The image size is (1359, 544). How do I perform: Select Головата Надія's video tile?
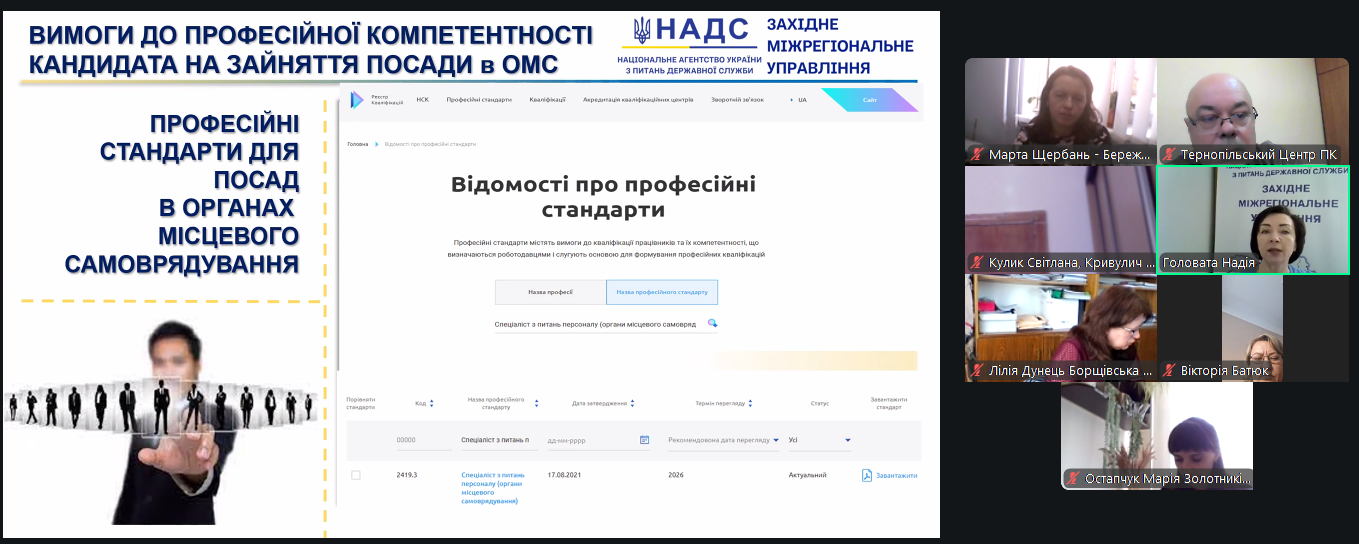[x=1253, y=219]
